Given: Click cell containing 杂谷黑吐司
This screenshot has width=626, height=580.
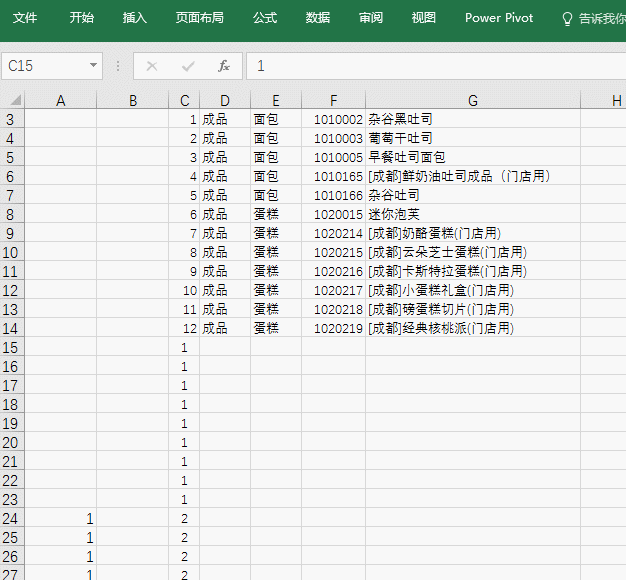Looking at the screenshot, I should click(x=400, y=119).
